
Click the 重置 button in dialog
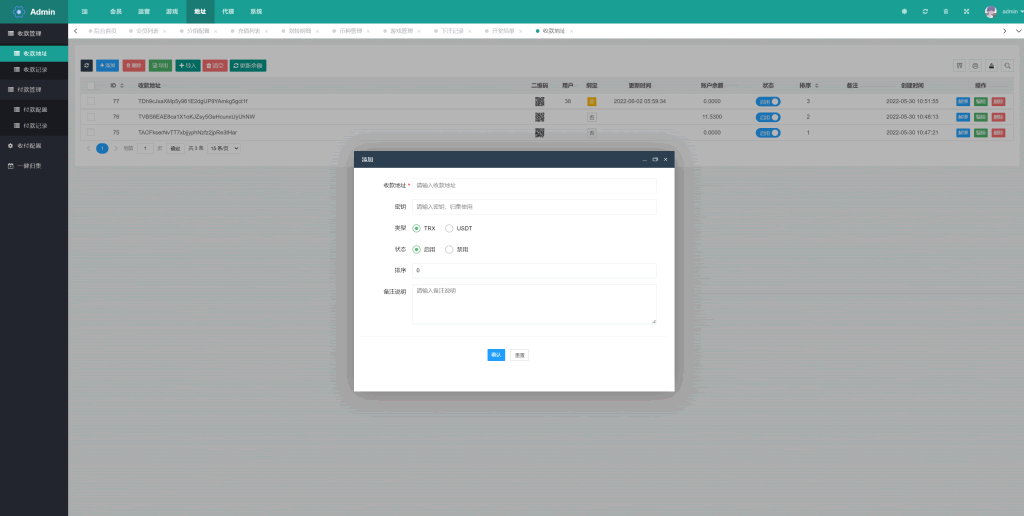pos(520,355)
